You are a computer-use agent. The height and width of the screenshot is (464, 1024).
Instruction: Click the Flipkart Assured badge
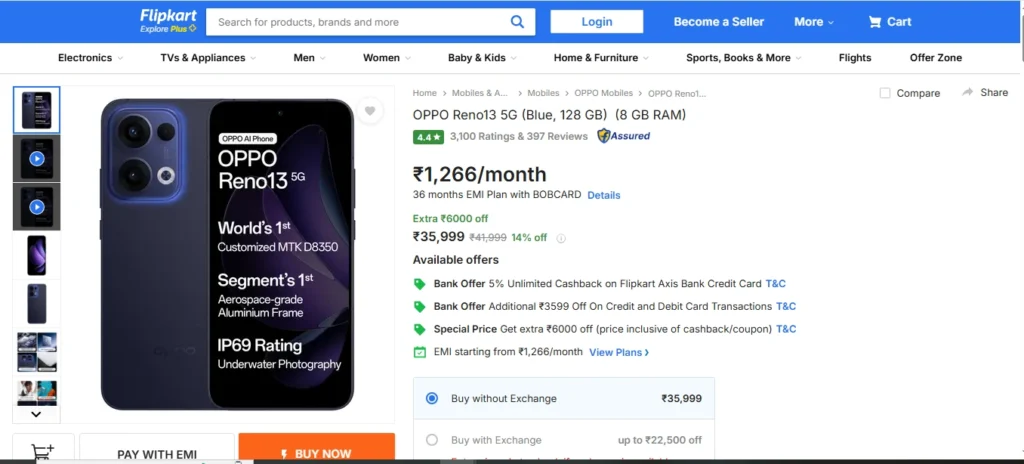624,136
